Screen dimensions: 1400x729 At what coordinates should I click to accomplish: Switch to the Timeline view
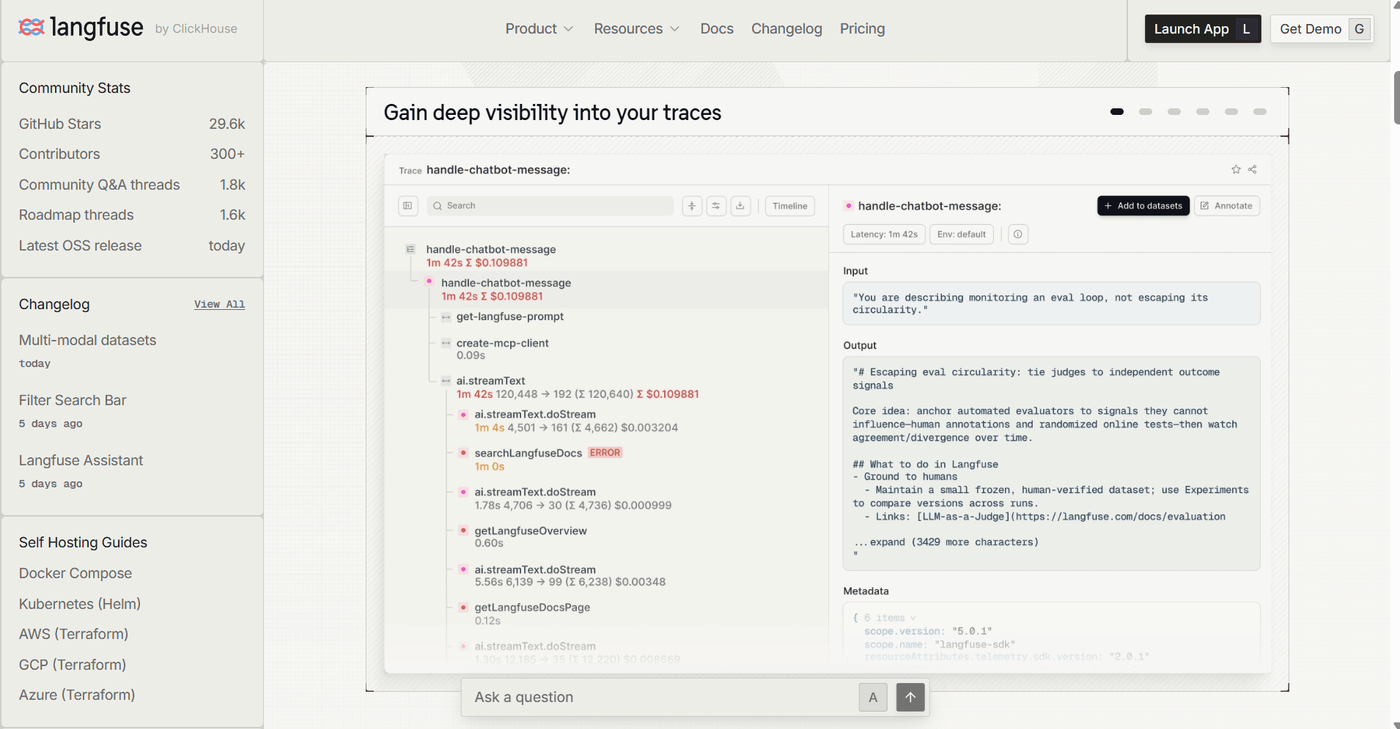pyautogui.click(x=790, y=206)
